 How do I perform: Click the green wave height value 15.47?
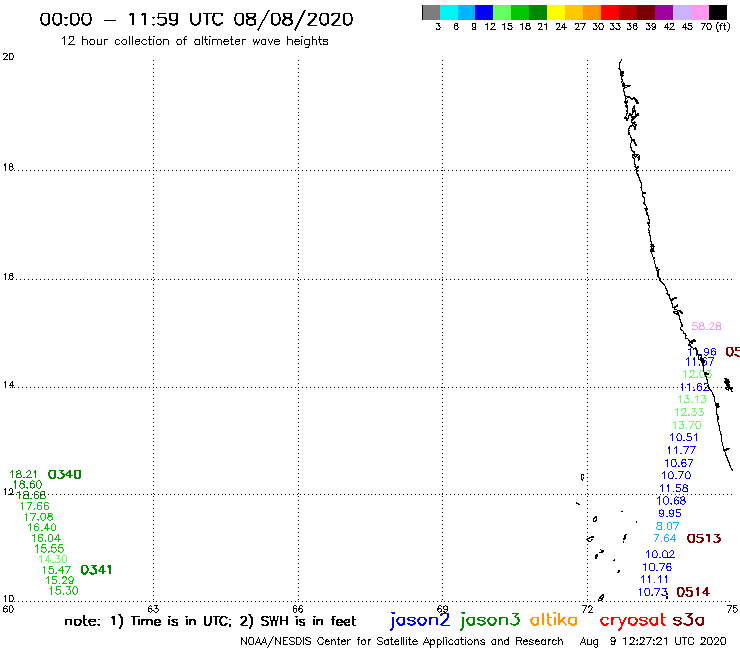pos(56,570)
